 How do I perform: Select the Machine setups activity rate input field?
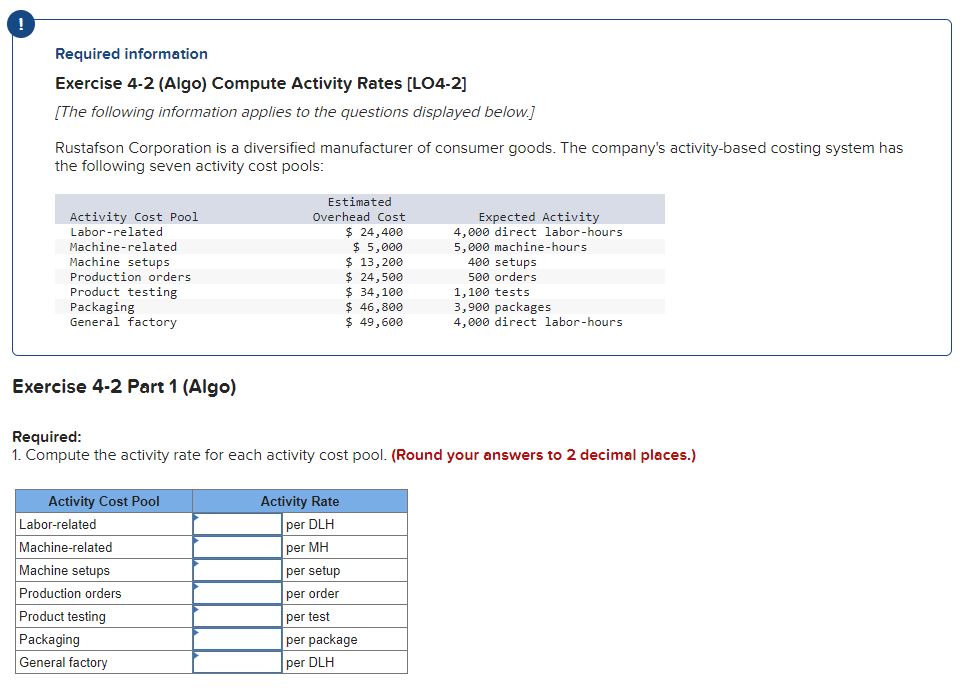click(x=237, y=570)
